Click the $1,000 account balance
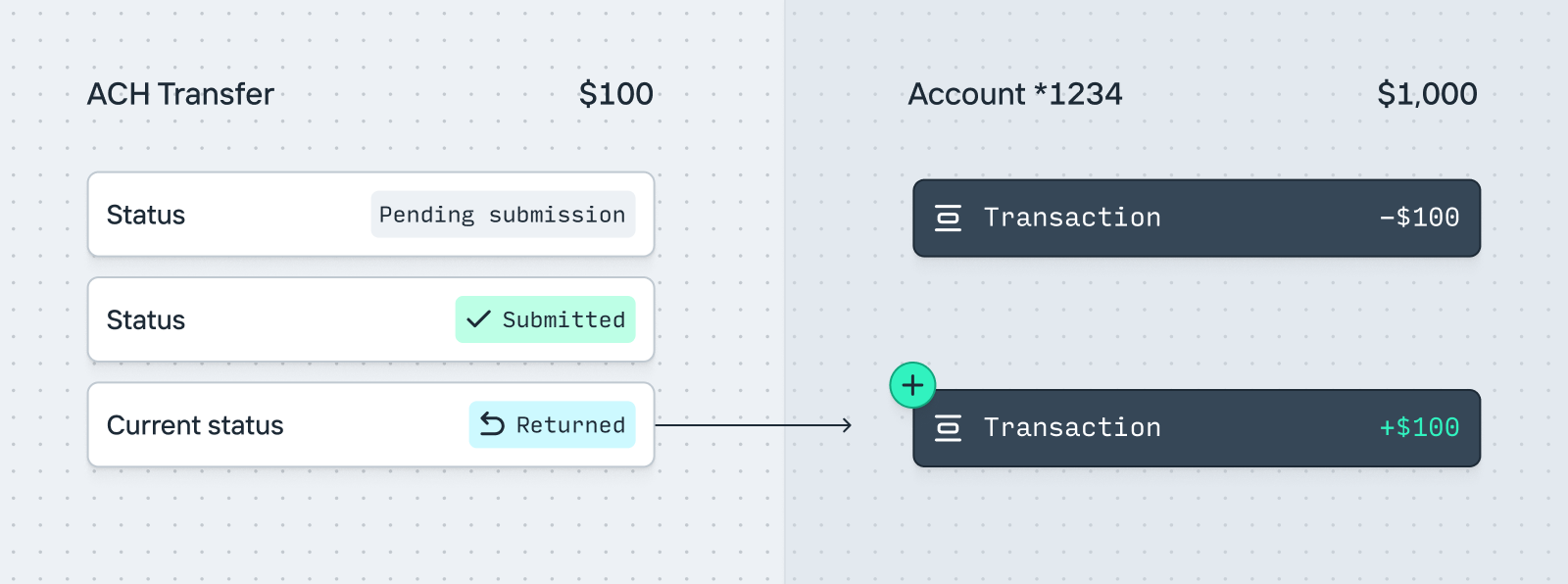The width and height of the screenshot is (1568, 584). [1426, 94]
